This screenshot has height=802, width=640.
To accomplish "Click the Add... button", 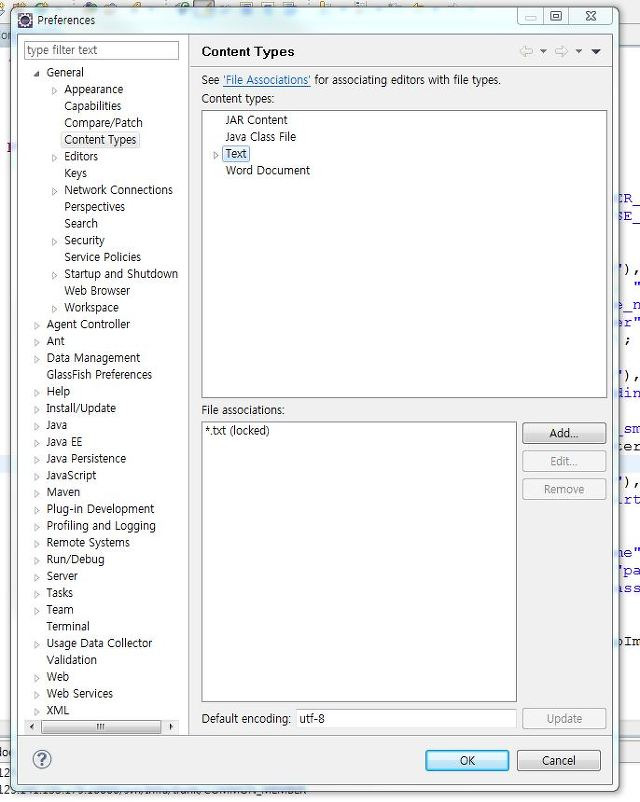I will coord(564,433).
